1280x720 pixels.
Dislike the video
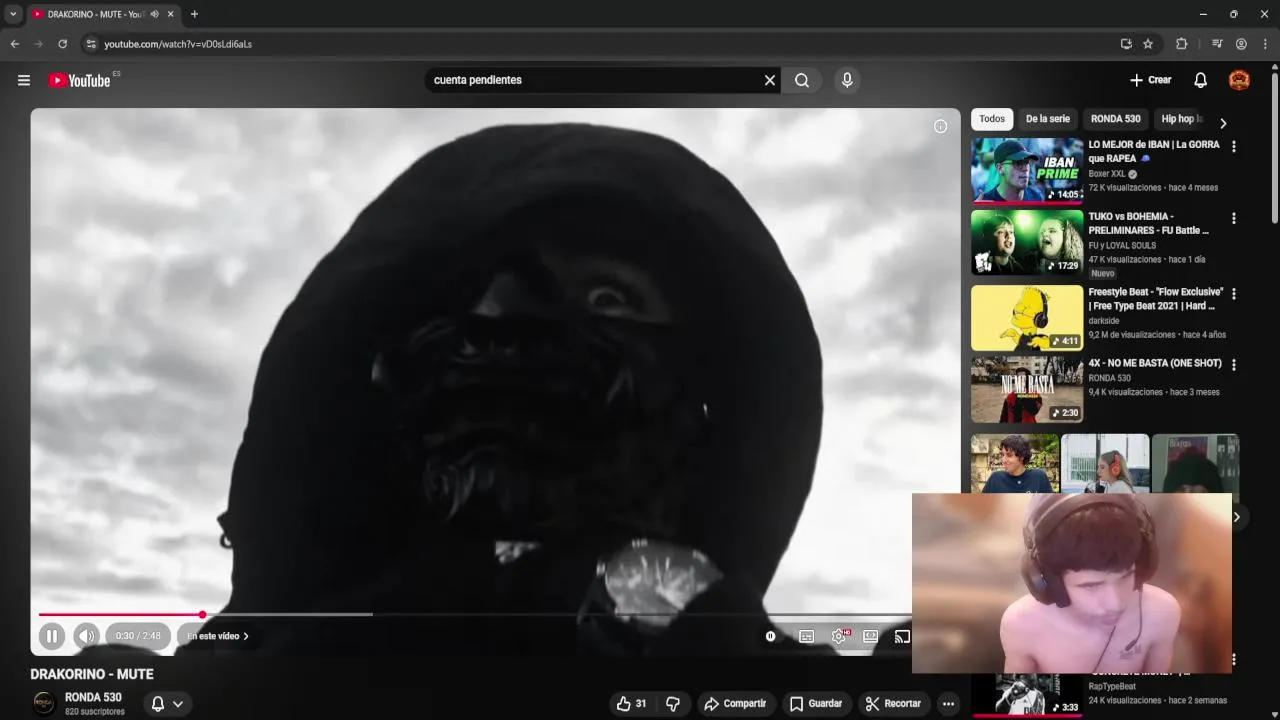pos(673,704)
